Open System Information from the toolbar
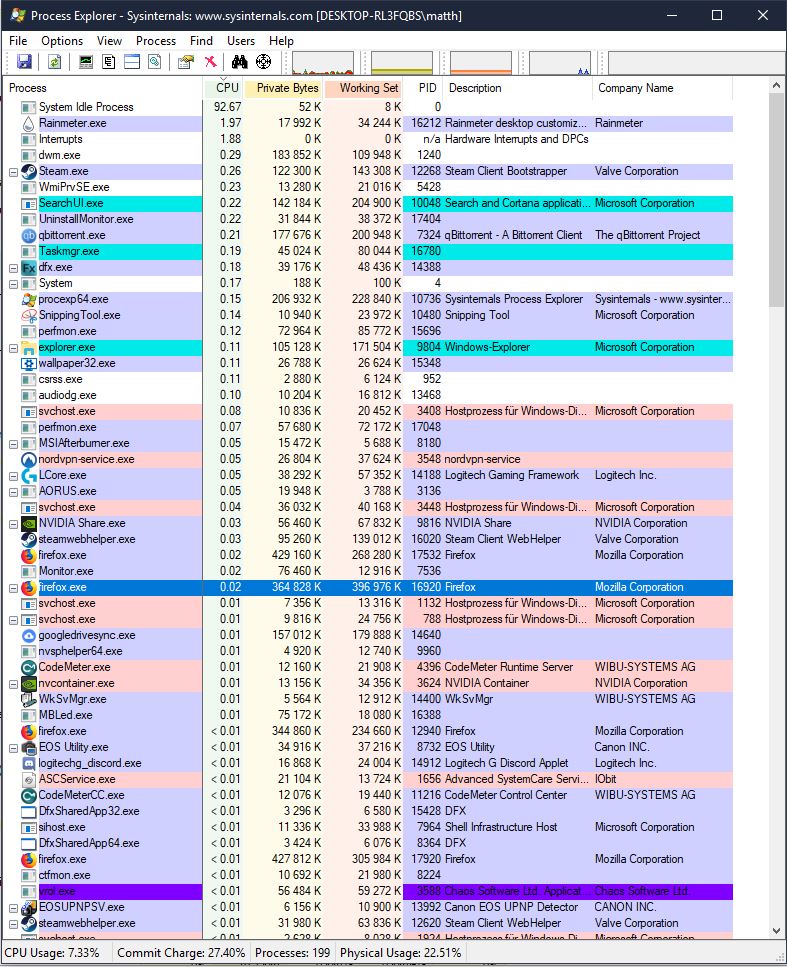The width and height of the screenshot is (787, 967). pos(86,62)
